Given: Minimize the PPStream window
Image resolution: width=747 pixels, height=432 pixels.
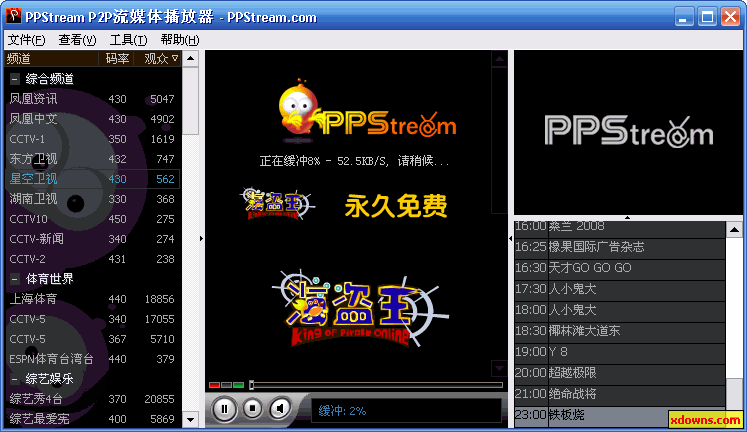Looking at the screenshot, I should click(x=684, y=17).
